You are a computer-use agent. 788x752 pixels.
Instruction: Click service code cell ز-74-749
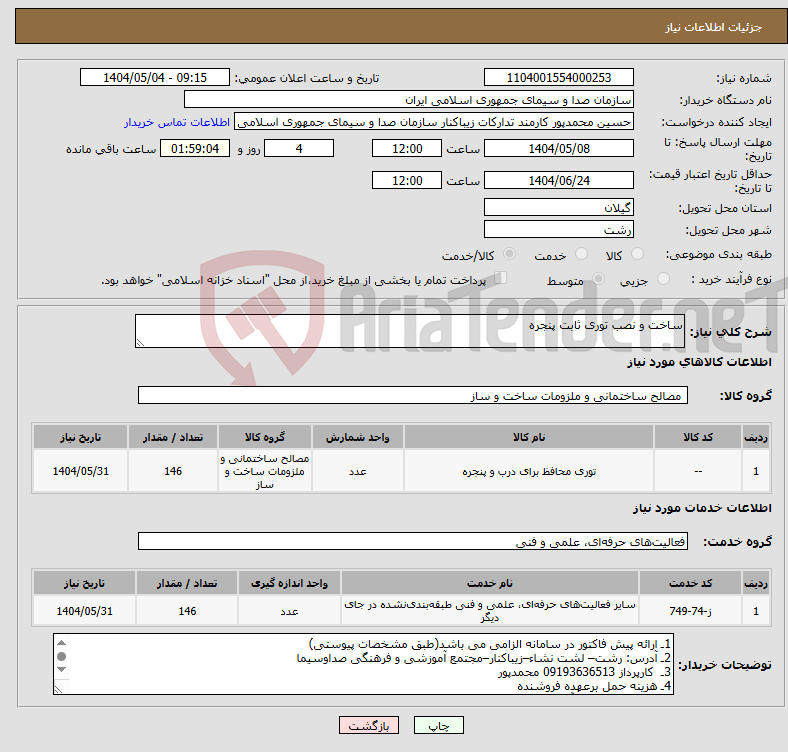(691, 611)
